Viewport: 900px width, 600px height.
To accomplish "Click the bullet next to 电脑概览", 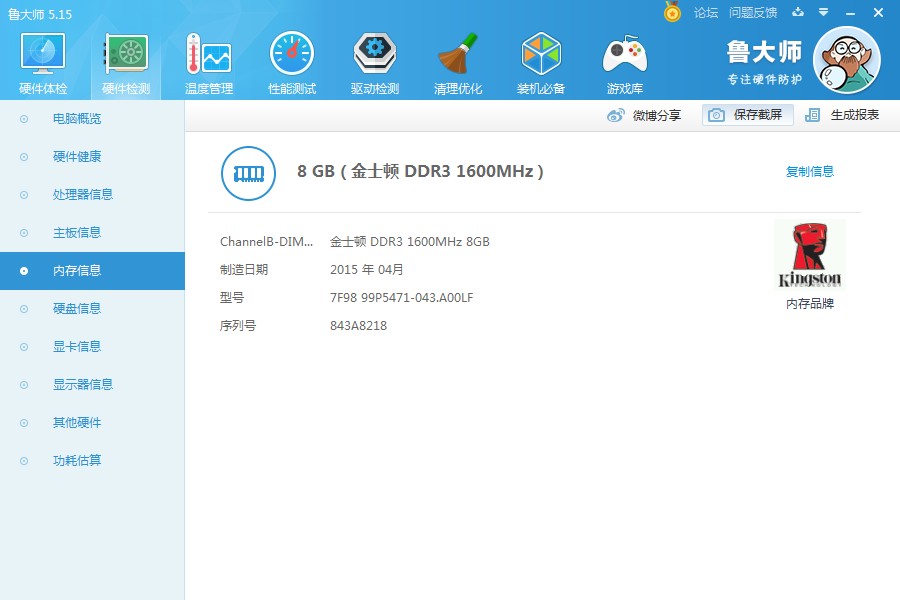I will [24, 119].
